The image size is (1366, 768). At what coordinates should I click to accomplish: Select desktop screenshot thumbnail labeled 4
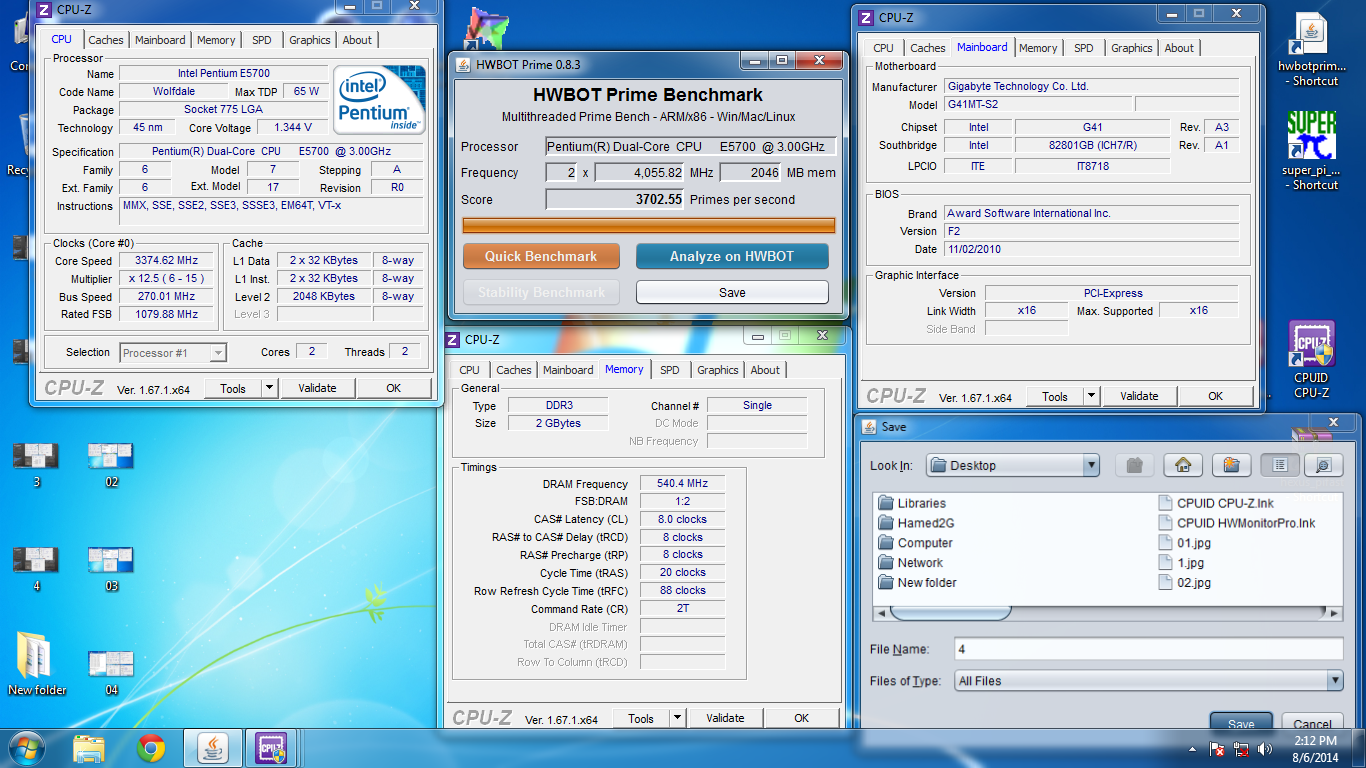coord(36,569)
